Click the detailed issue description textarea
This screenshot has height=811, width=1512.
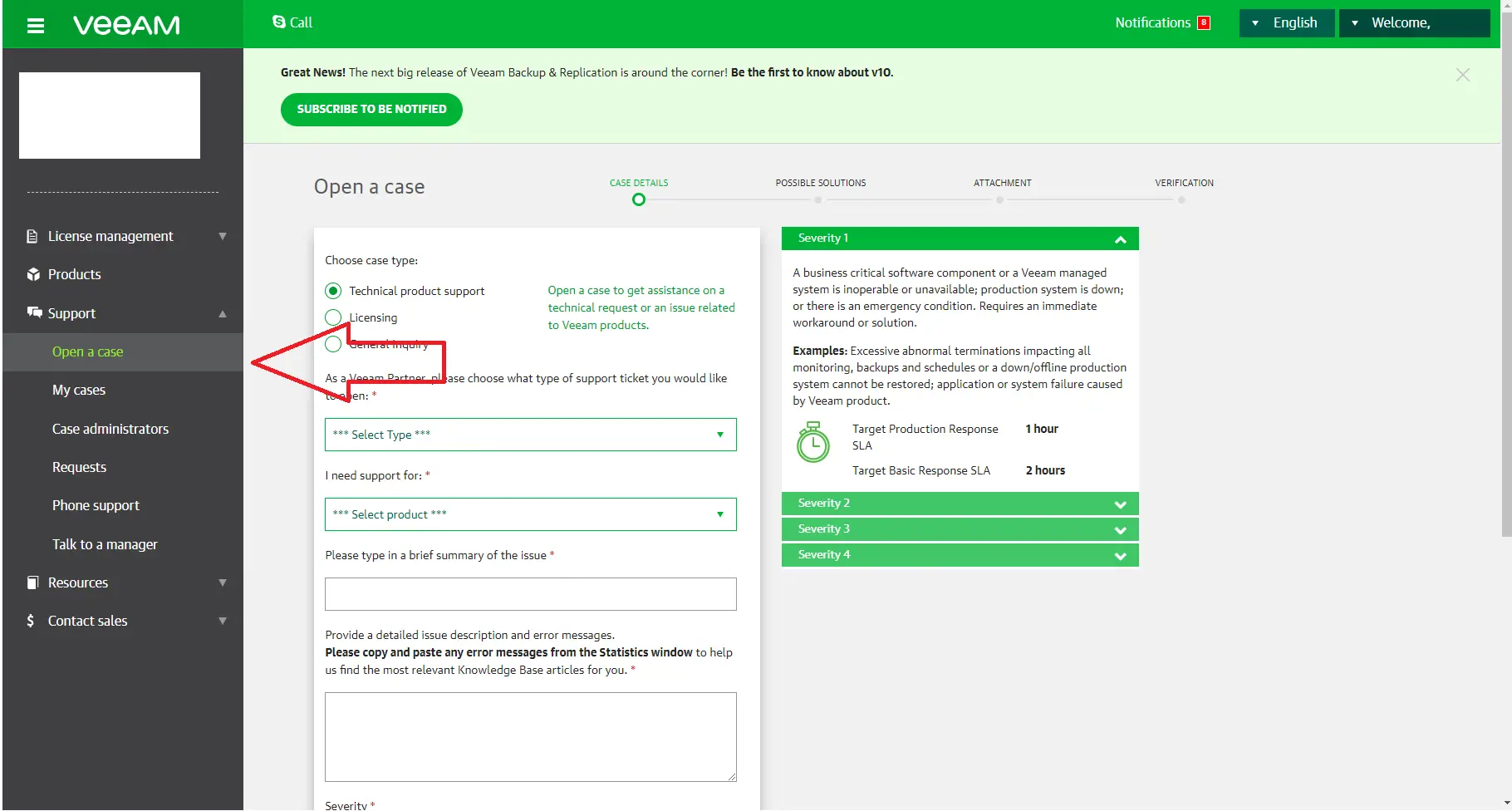tap(531, 737)
